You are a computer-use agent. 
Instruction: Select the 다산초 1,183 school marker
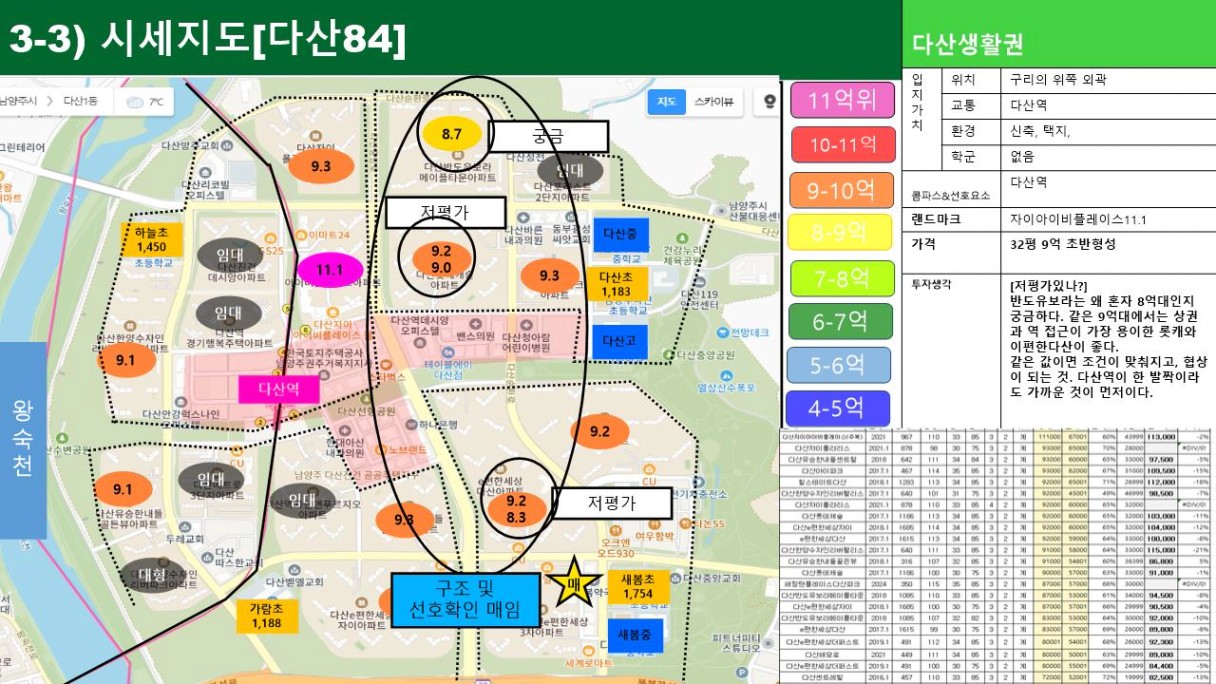616,284
